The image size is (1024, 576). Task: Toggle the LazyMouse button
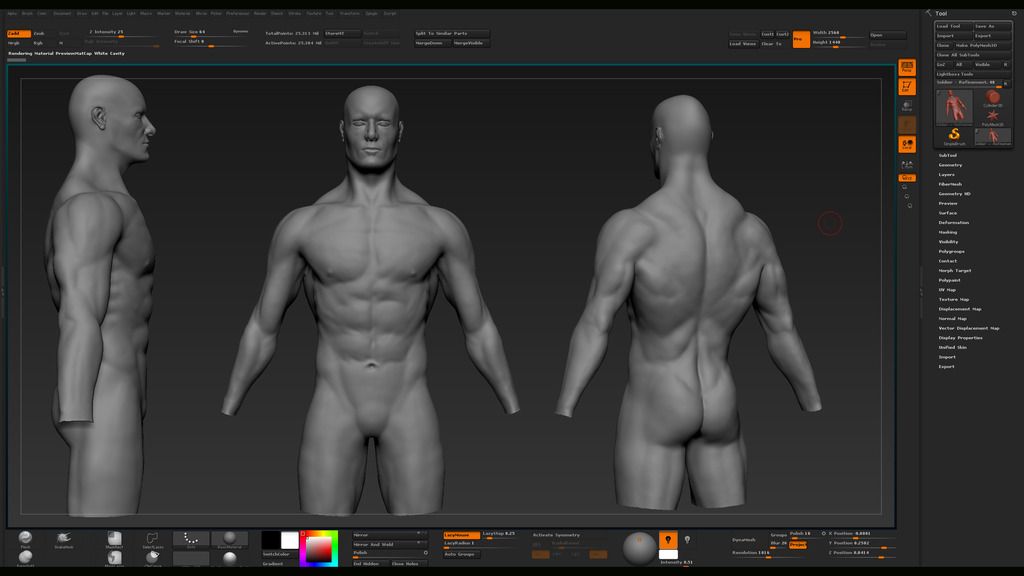[461, 534]
